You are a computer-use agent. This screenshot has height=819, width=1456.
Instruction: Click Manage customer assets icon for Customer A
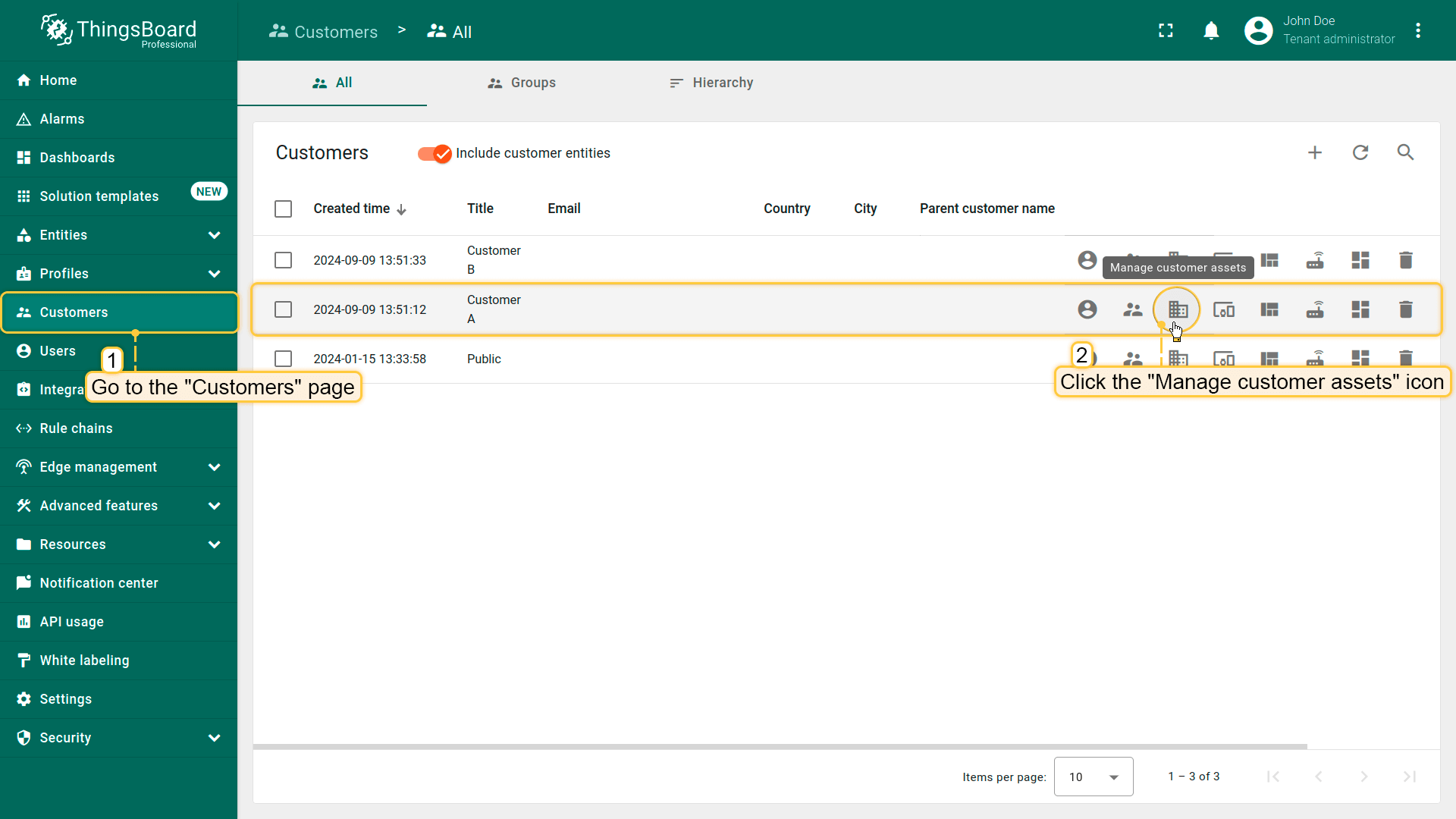point(1178,309)
